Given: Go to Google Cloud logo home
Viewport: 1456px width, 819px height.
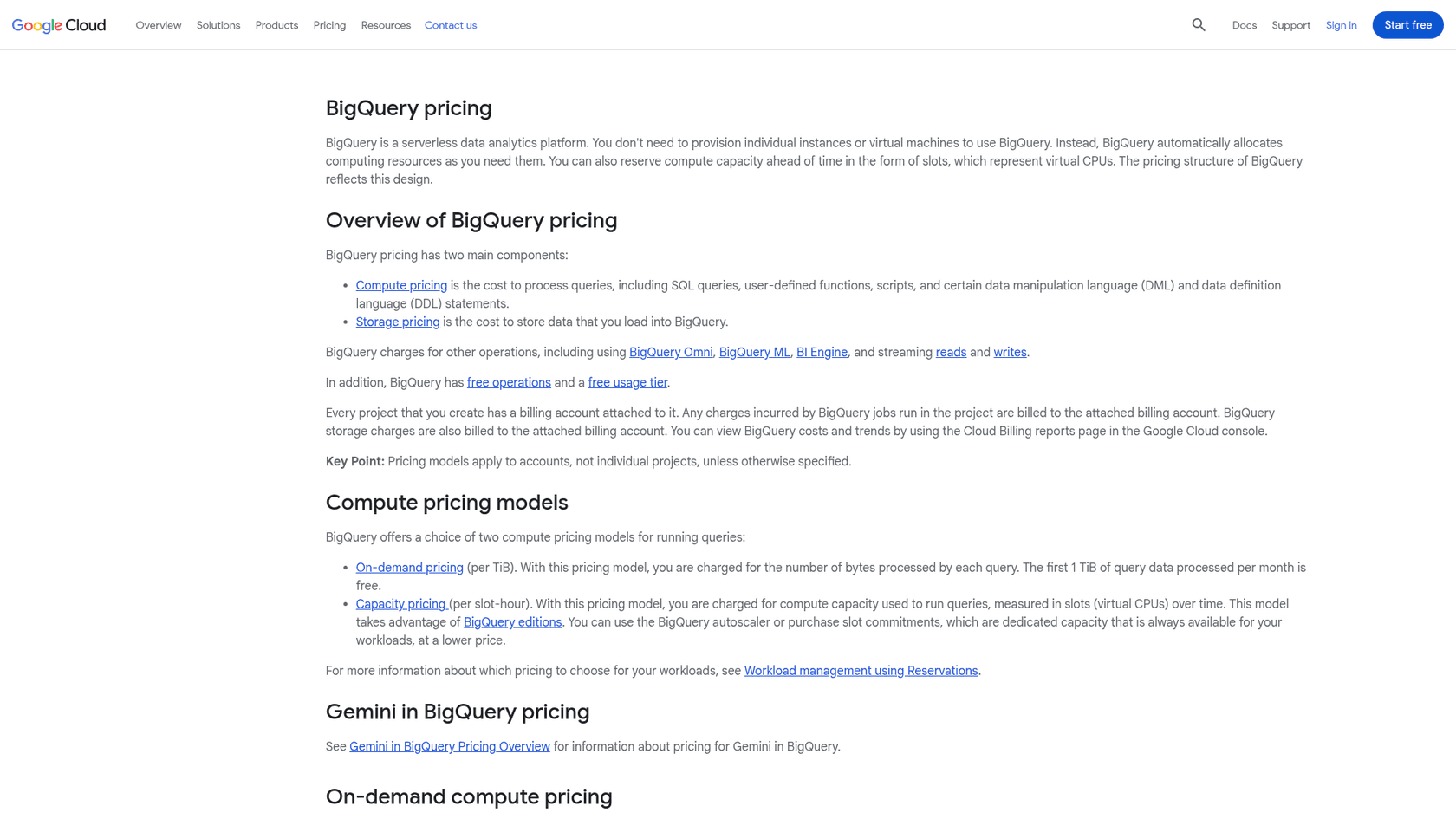Looking at the screenshot, I should pyautogui.click(x=59, y=25).
